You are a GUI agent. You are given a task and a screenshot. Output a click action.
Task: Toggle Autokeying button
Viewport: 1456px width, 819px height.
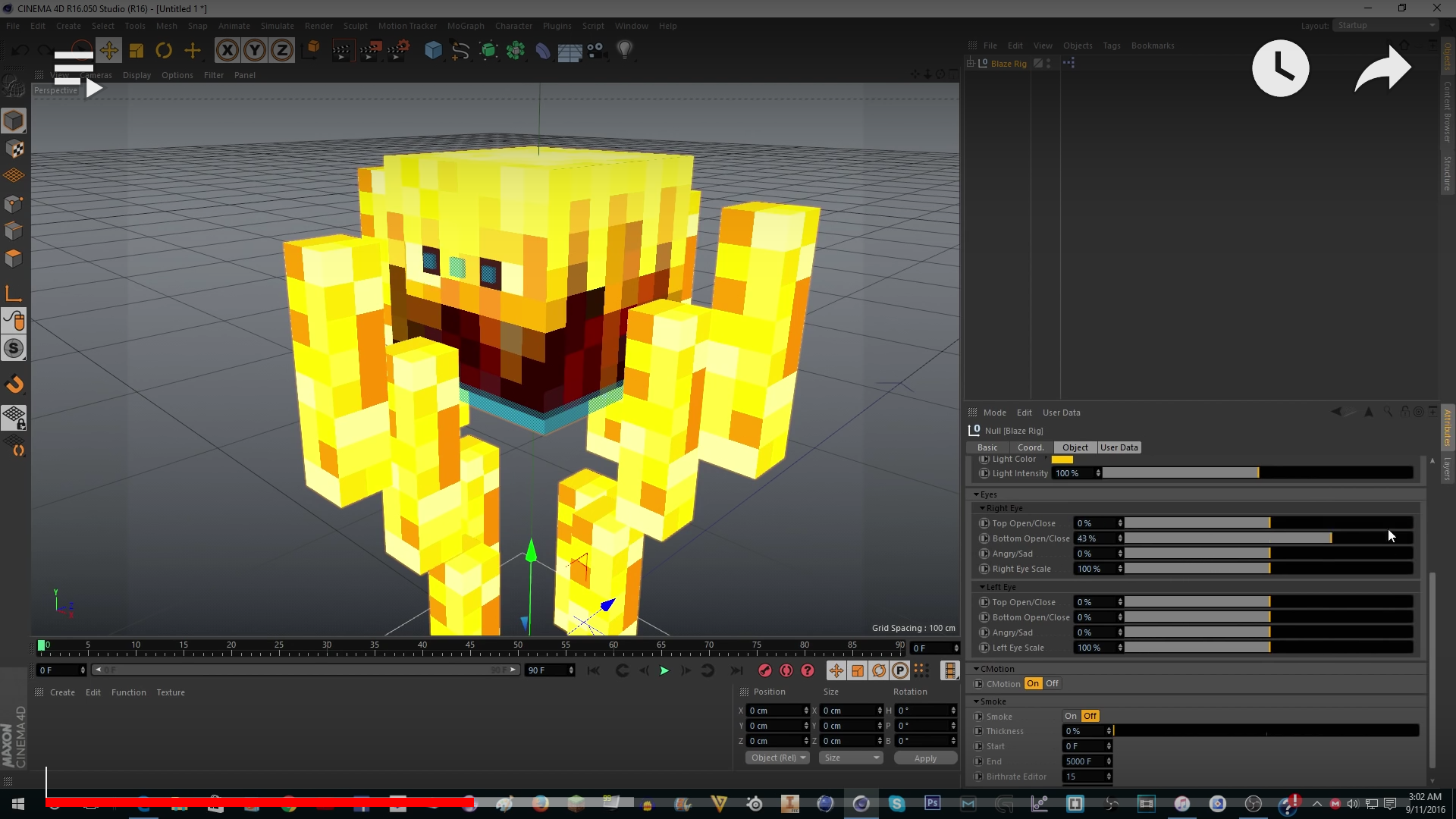(786, 670)
